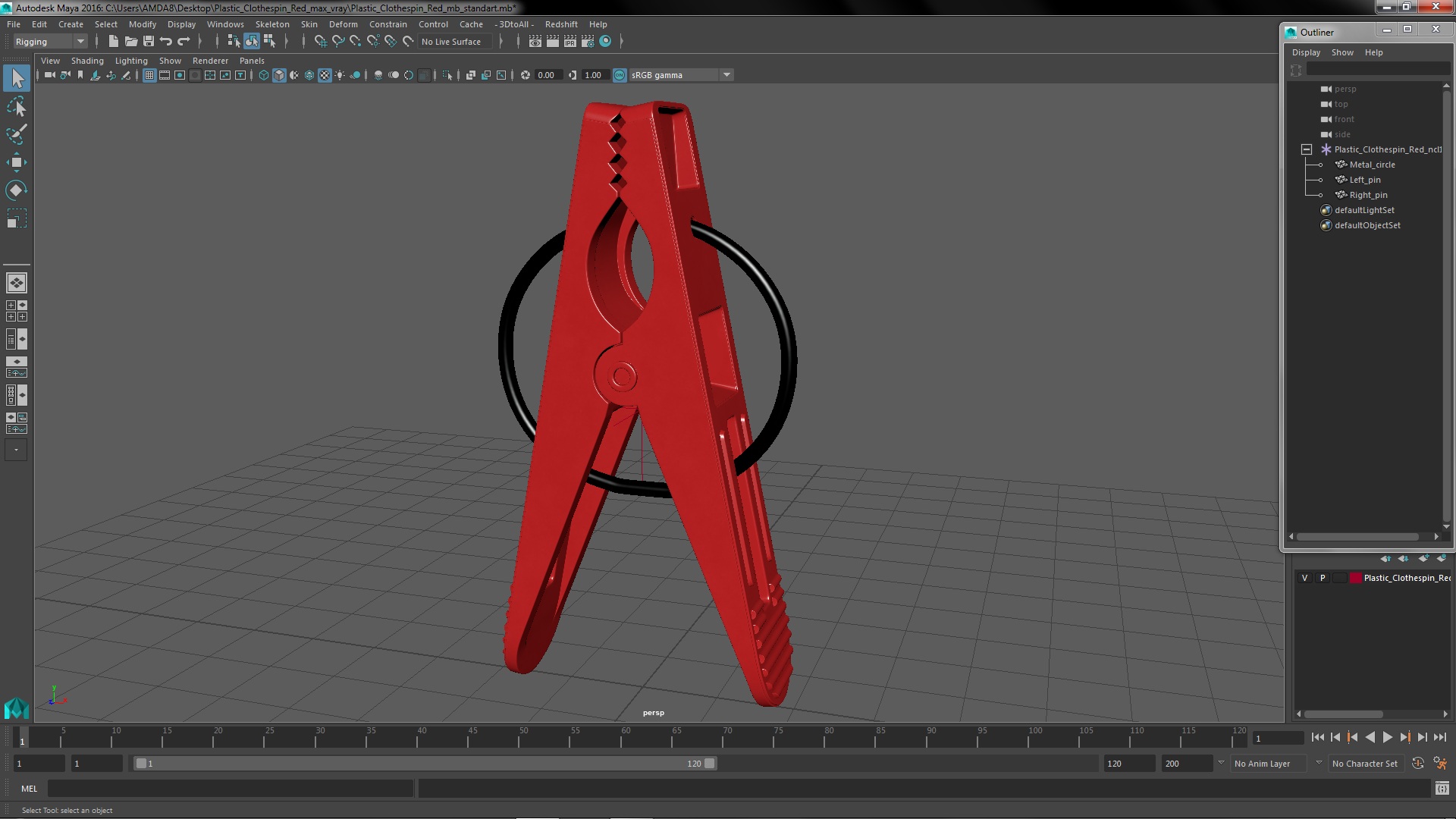The width and height of the screenshot is (1456, 819).
Task: Toggle layer playback P box
Action: coord(1323,578)
